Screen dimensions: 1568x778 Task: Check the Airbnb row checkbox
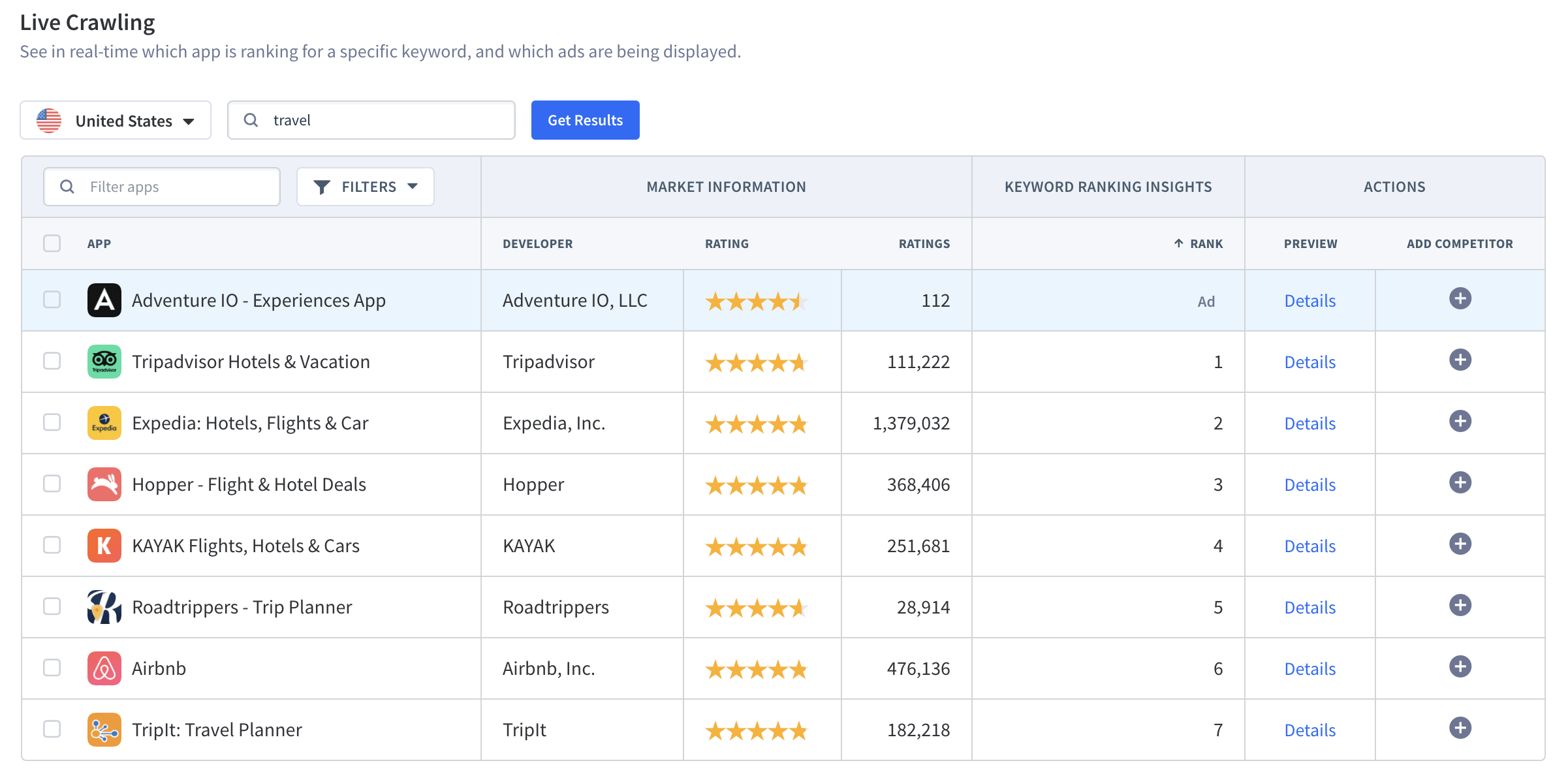(x=52, y=668)
